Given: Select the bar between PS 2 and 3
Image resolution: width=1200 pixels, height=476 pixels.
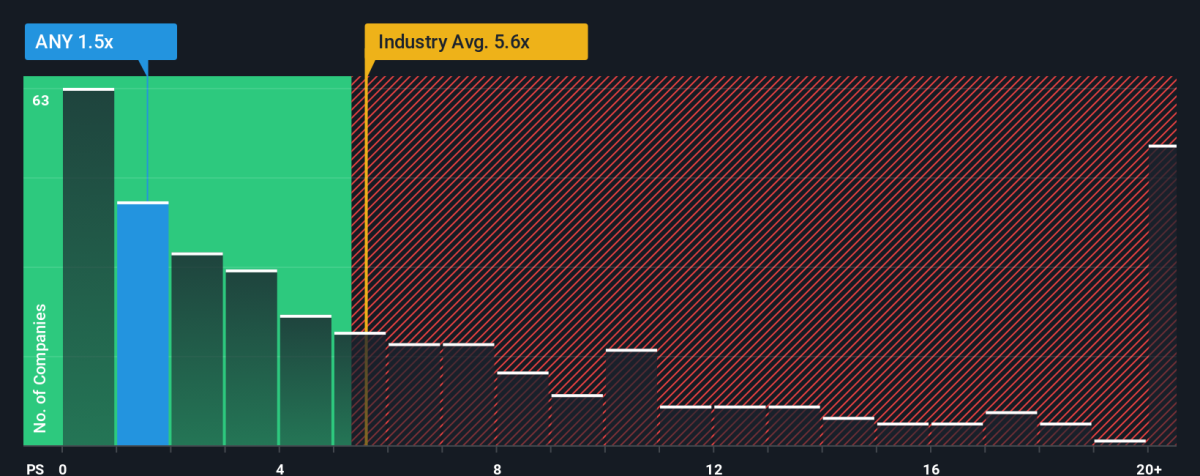Looking at the screenshot, I should tap(197, 349).
